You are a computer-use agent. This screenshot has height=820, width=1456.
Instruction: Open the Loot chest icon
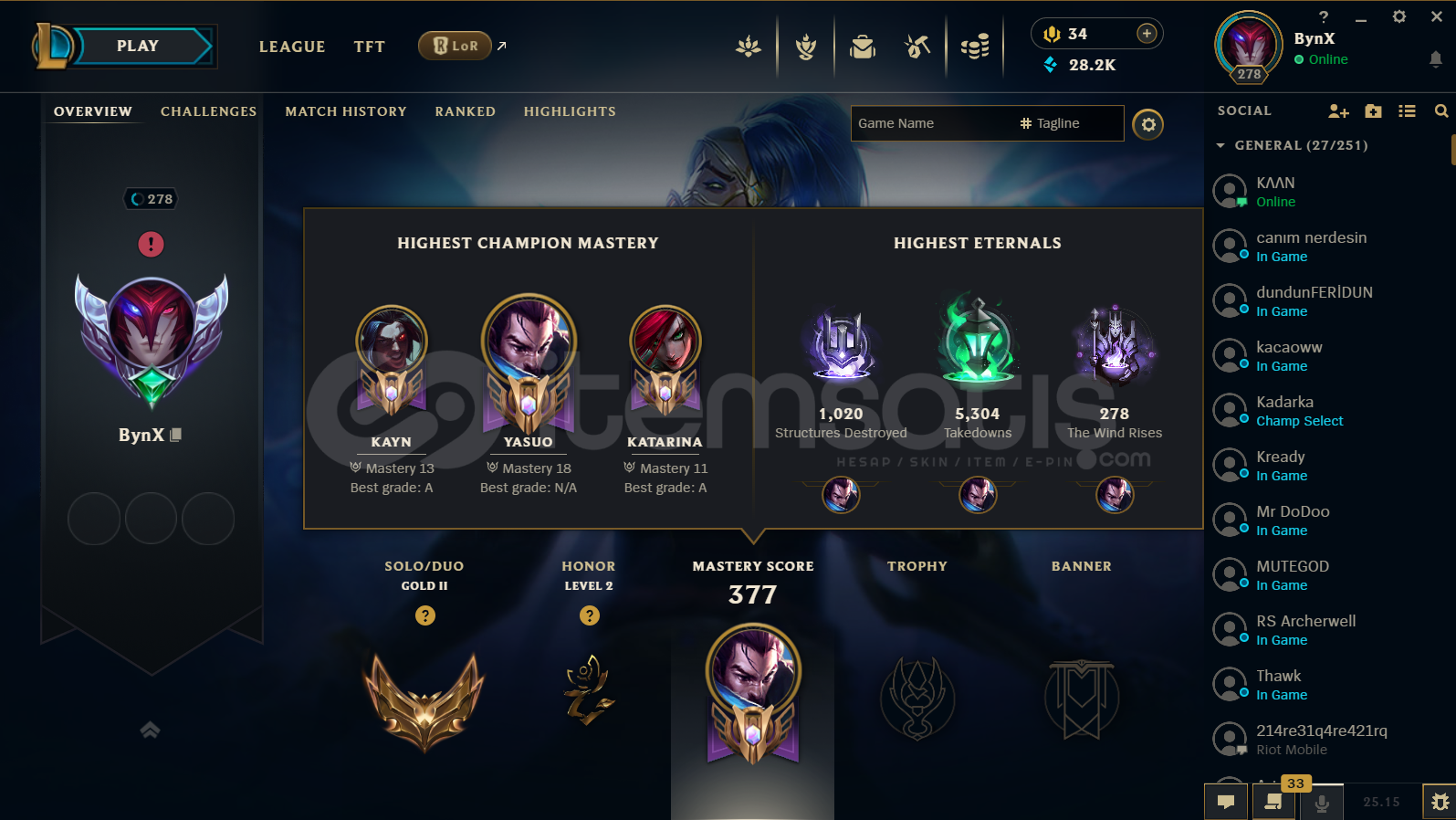(x=862, y=46)
